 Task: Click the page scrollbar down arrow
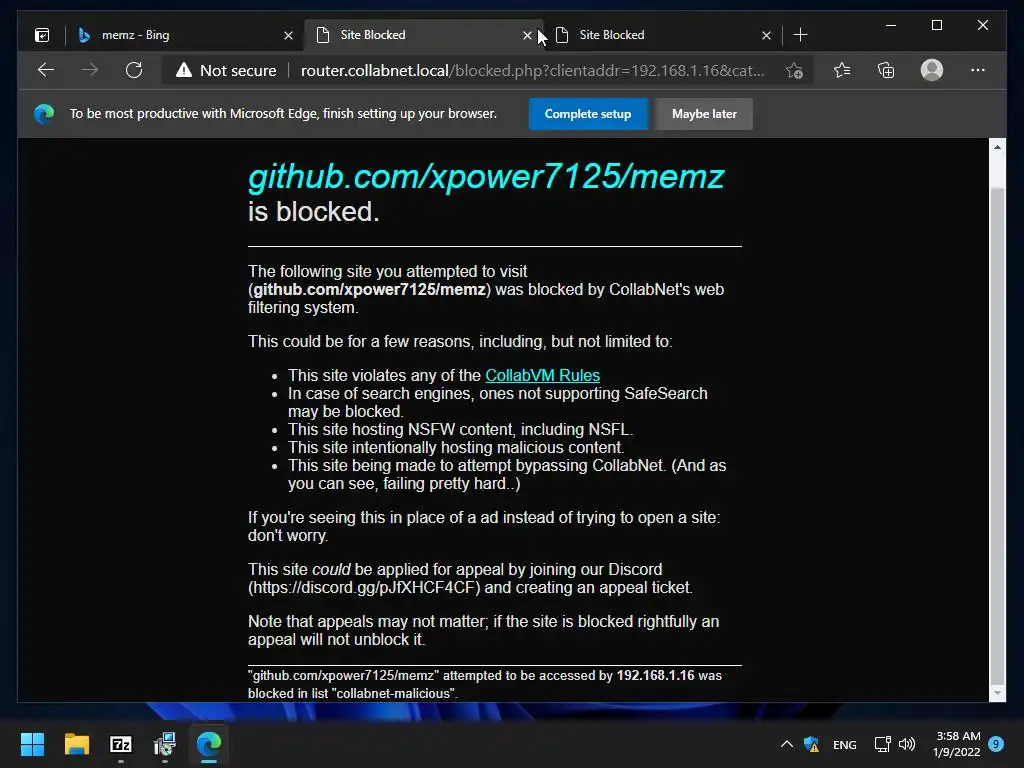click(997, 693)
